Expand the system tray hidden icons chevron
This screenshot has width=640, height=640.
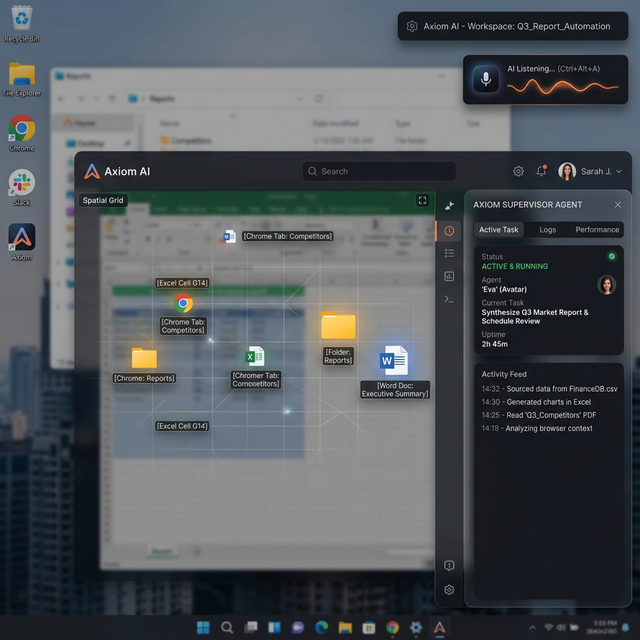(532, 628)
